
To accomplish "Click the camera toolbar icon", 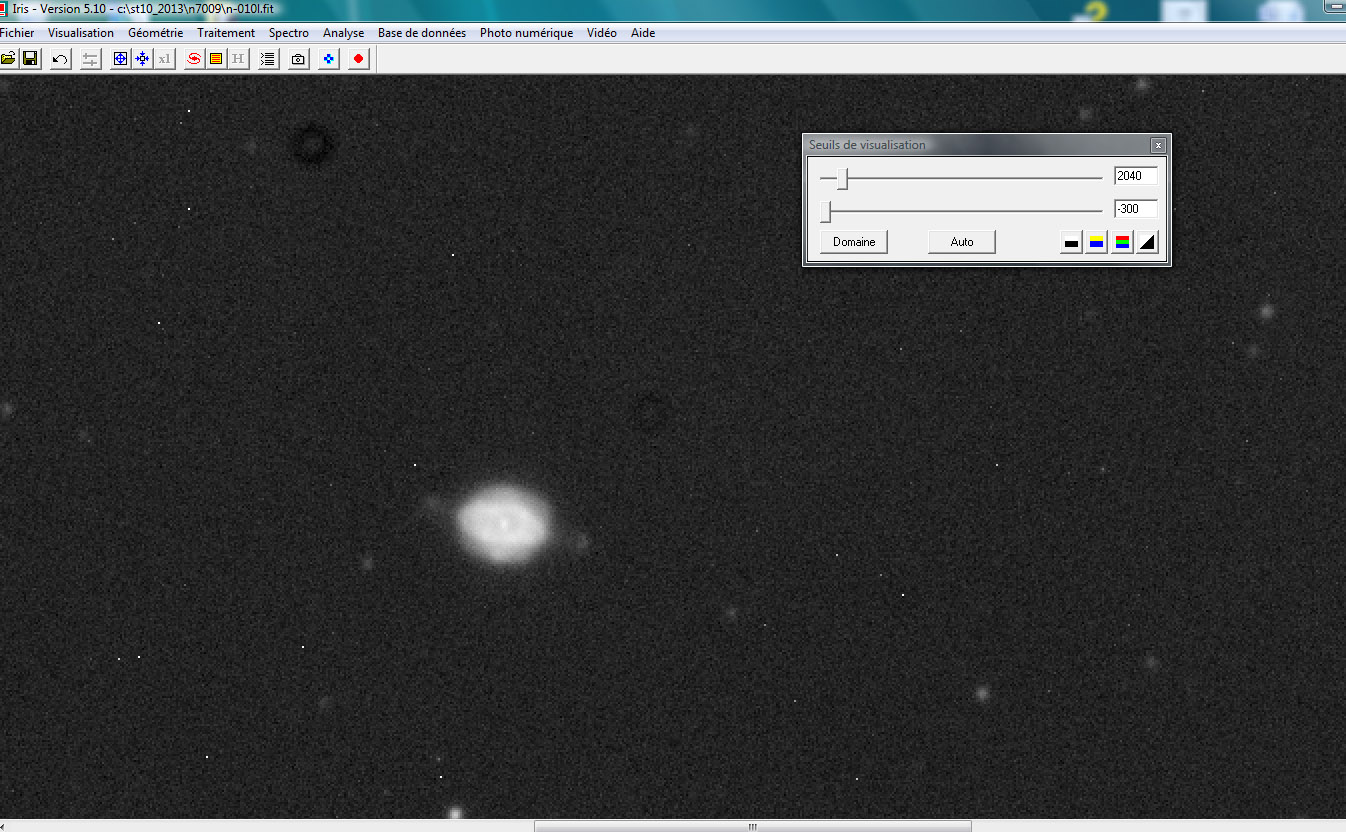I will click(x=298, y=59).
